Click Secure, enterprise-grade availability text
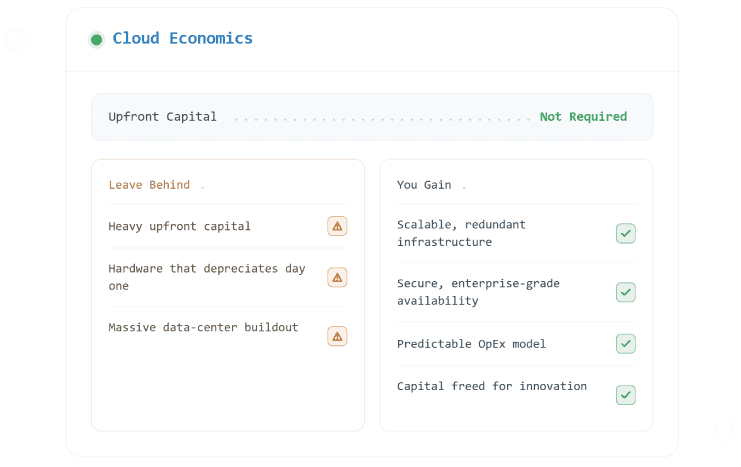The width and height of the screenshot is (741, 467). tap(478, 292)
